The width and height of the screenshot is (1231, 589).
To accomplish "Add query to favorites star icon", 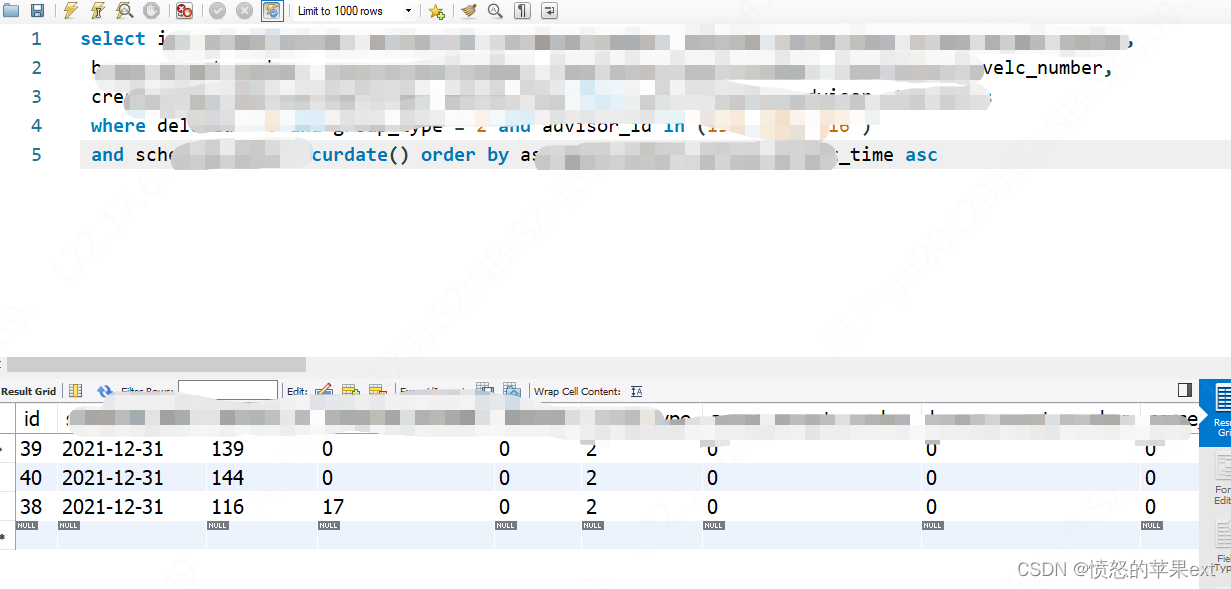I will coord(436,11).
